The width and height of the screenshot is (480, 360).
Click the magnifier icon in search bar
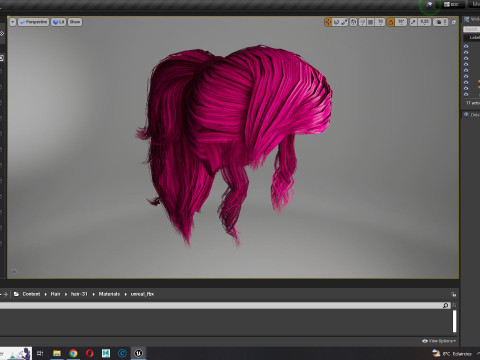point(446,306)
